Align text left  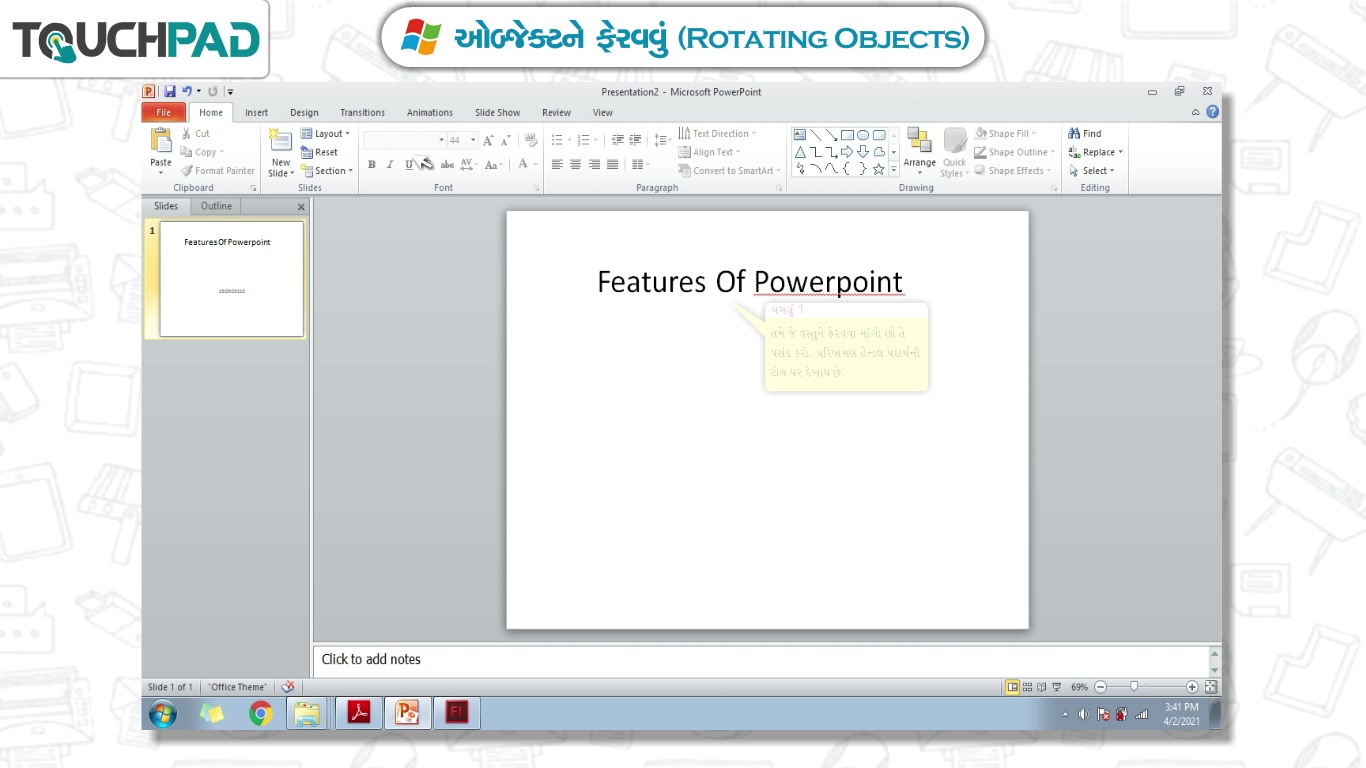point(557,165)
